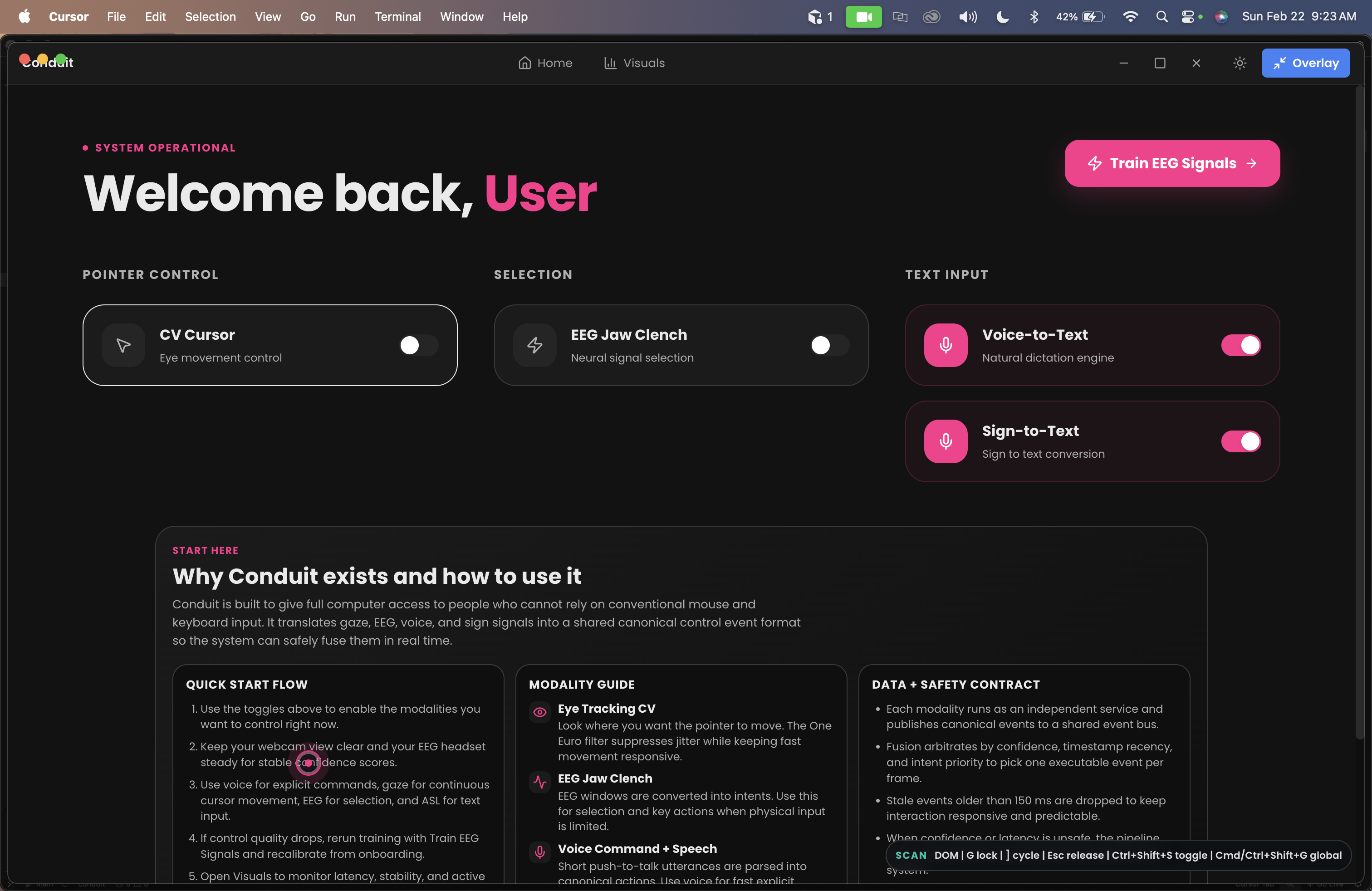Click the CV Cursor pointer icon
This screenshot has width=1372, height=891.
coord(123,345)
